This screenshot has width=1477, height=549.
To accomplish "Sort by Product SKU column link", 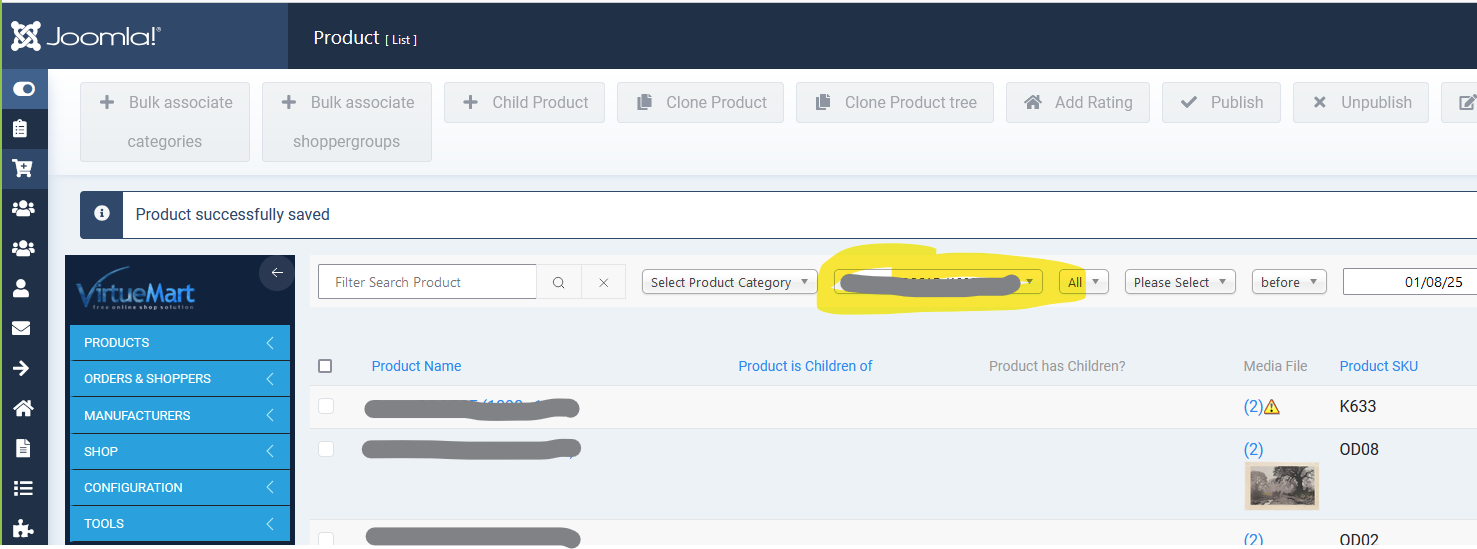I will pos(1378,366).
